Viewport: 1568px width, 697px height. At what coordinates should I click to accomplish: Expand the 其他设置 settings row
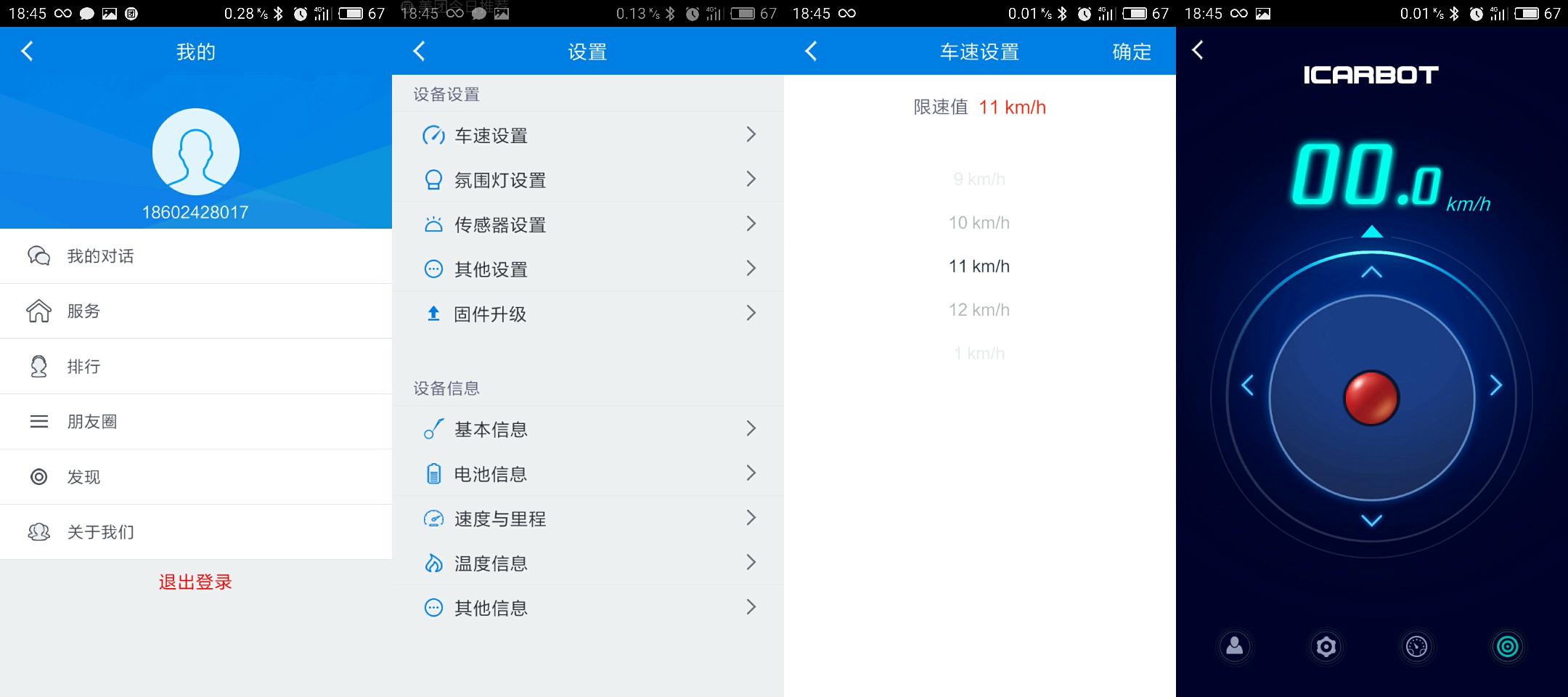click(752, 269)
